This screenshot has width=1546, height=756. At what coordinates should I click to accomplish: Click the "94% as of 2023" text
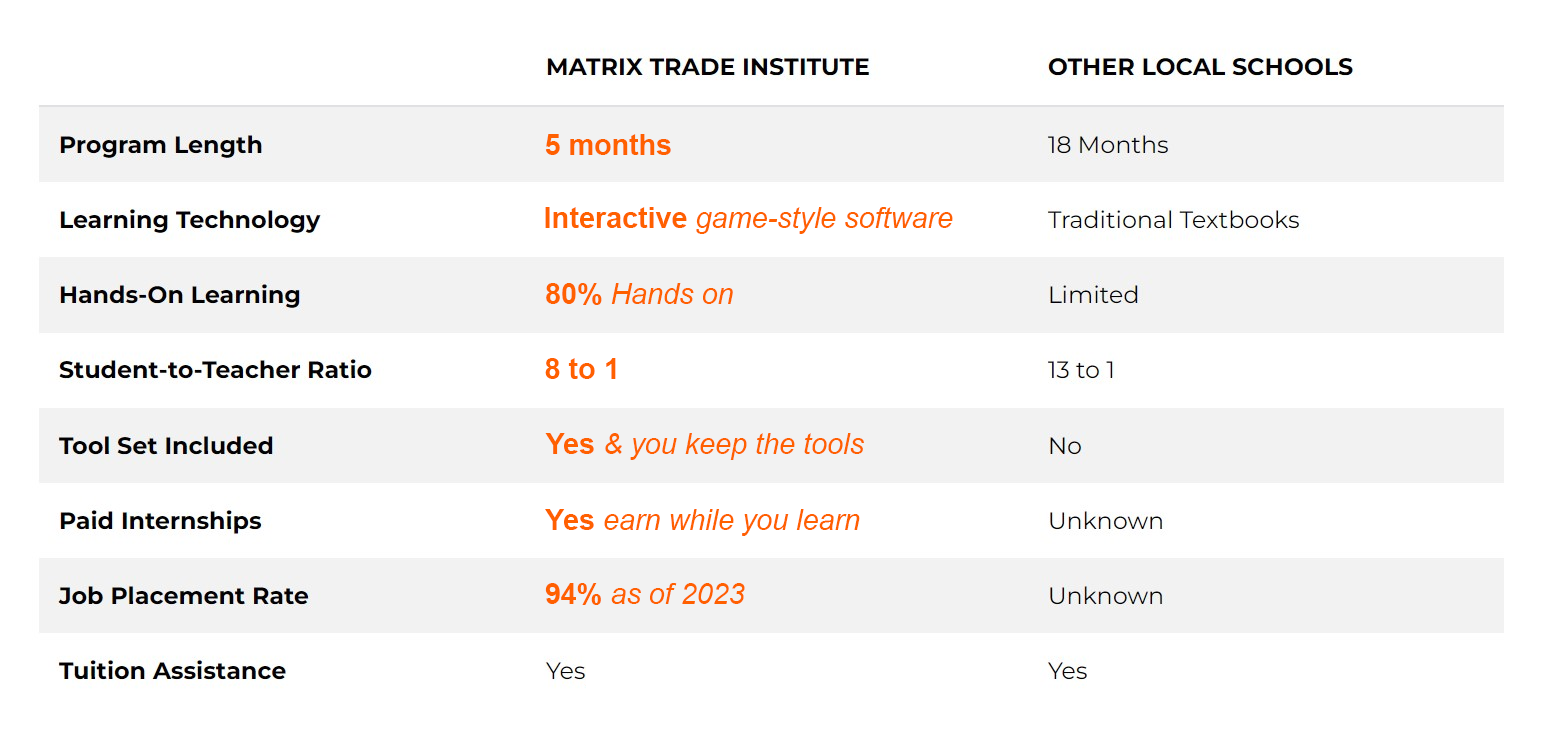point(645,594)
